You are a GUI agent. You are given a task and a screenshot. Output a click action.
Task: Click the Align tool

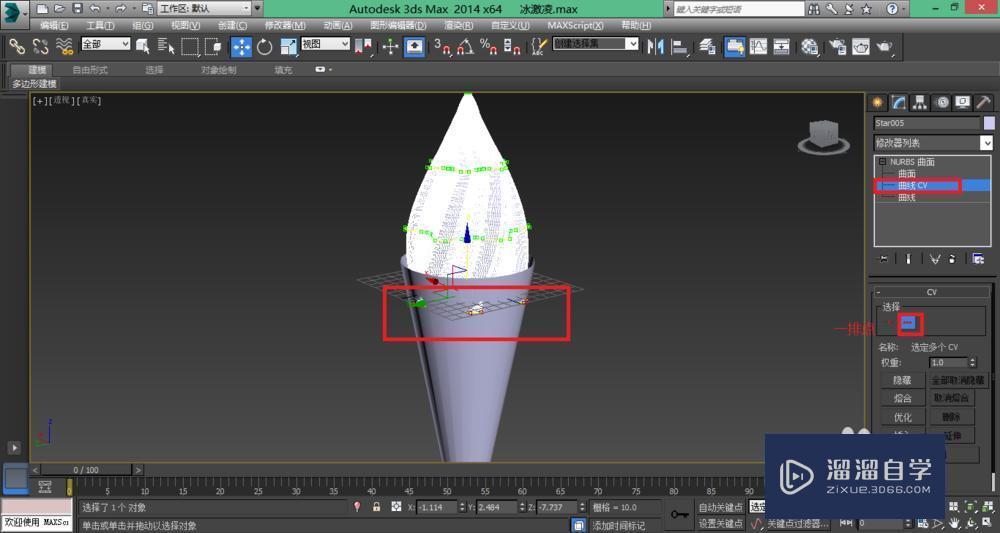[681, 47]
